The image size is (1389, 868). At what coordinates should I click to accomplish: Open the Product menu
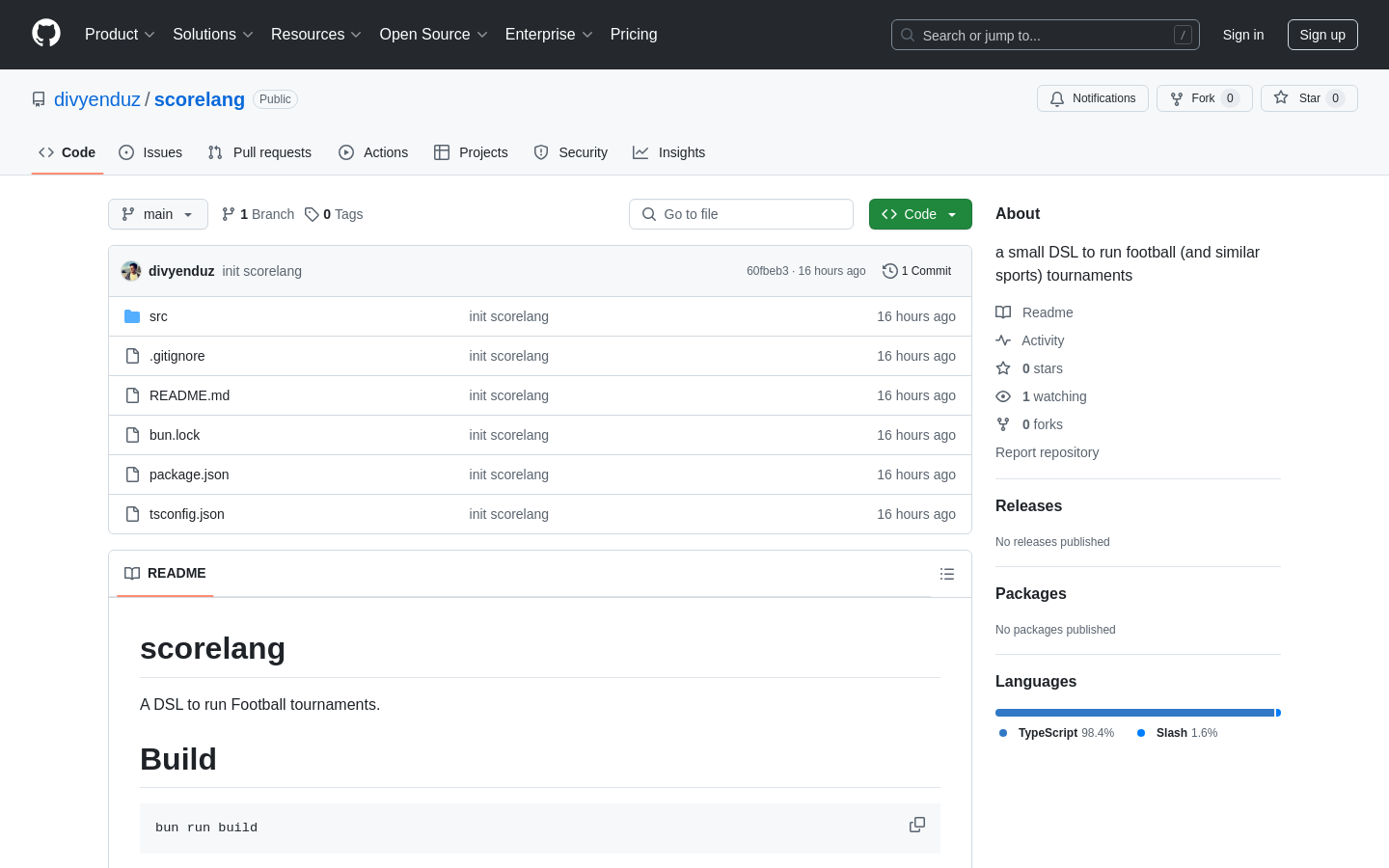pyautogui.click(x=120, y=35)
